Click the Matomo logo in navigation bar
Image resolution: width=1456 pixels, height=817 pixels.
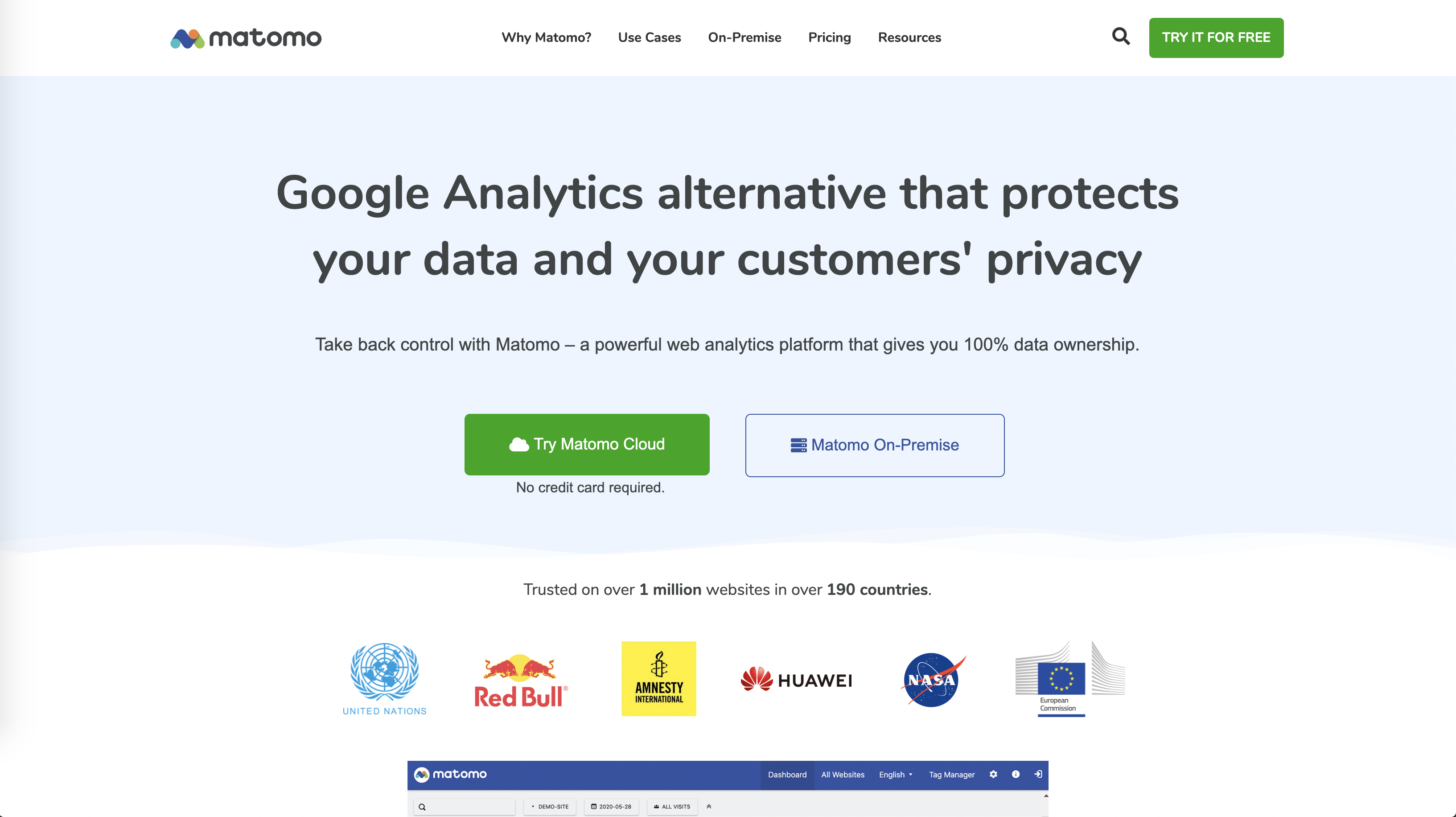pos(246,38)
